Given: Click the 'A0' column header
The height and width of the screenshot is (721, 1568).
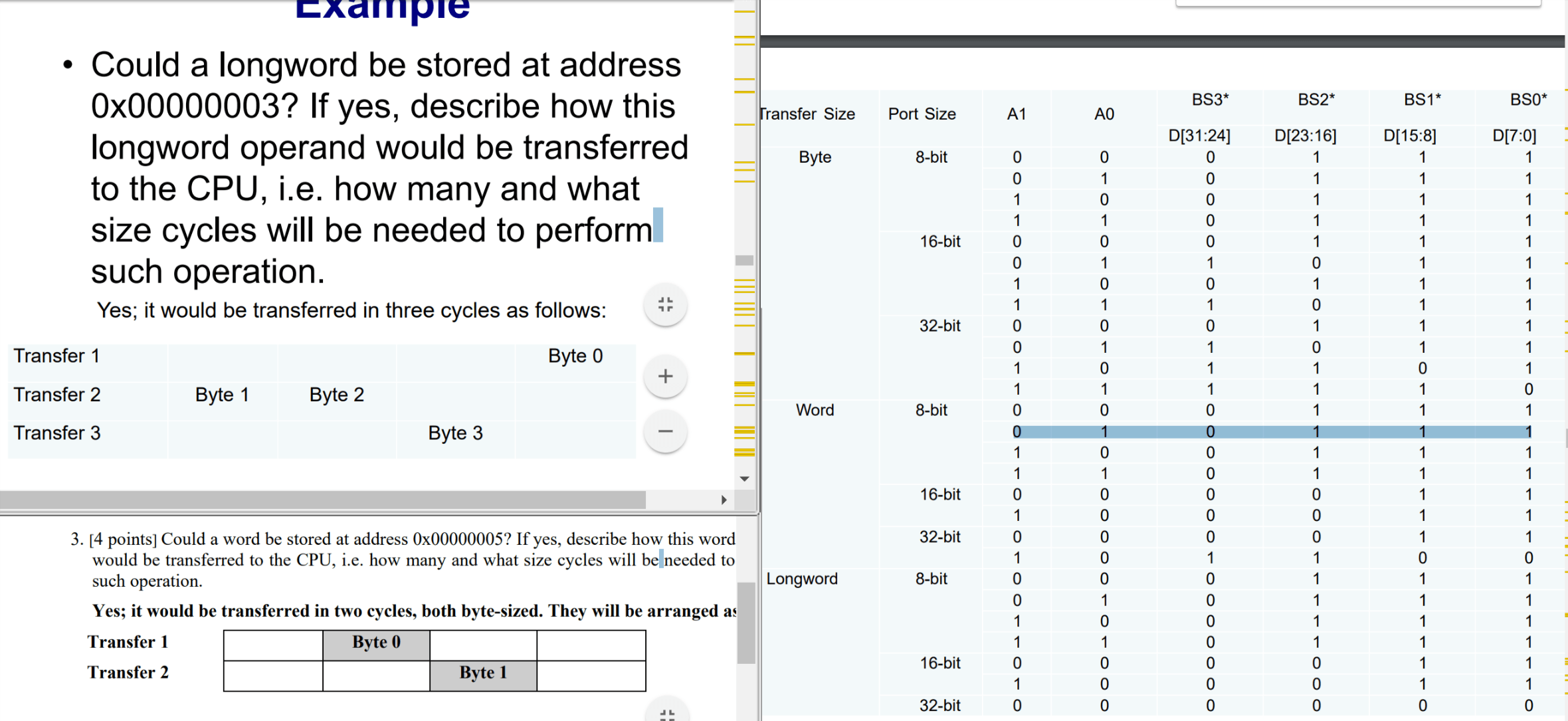Looking at the screenshot, I should (x=1104, y=114).
